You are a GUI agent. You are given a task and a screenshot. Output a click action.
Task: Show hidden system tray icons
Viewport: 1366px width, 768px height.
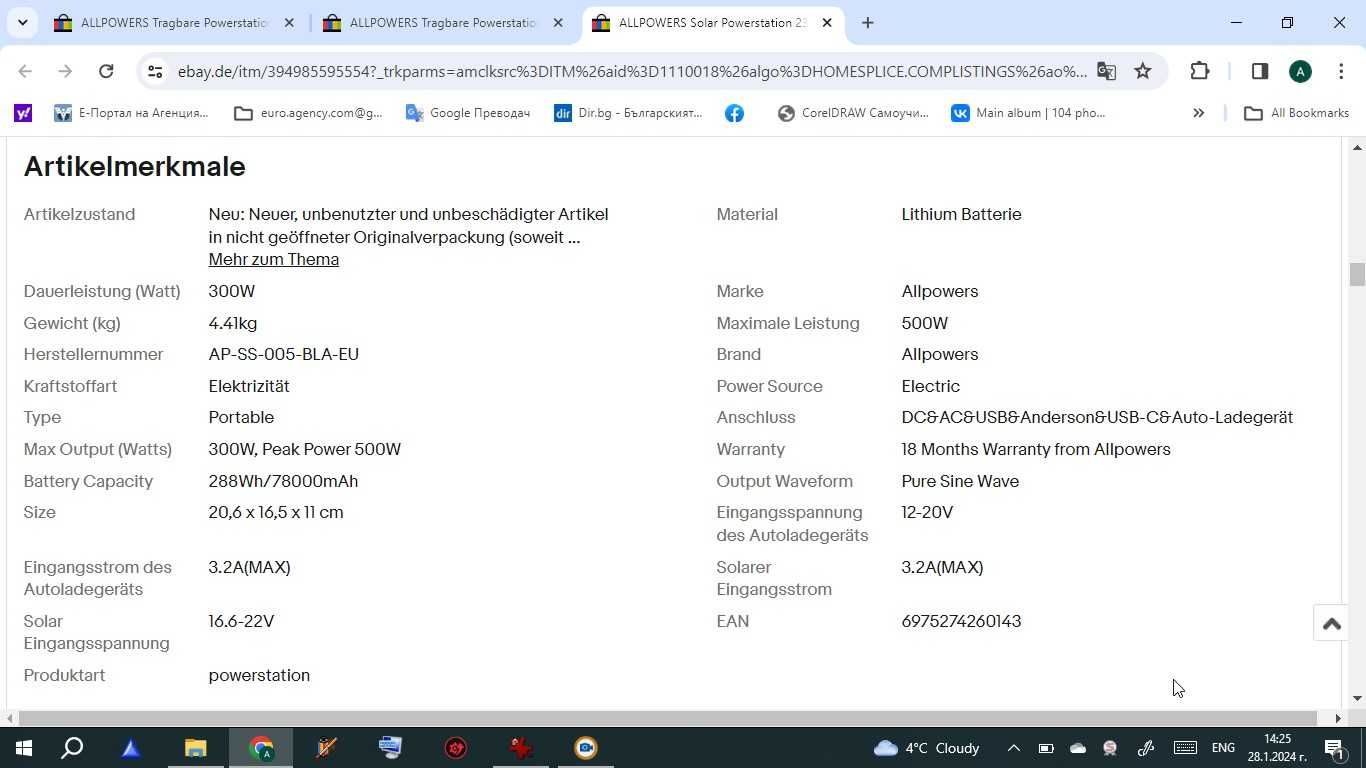tap(1013, 748)
